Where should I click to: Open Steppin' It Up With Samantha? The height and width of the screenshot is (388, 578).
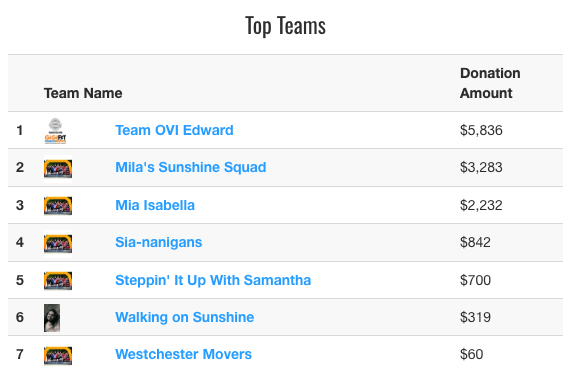click(x=213, y=280)
